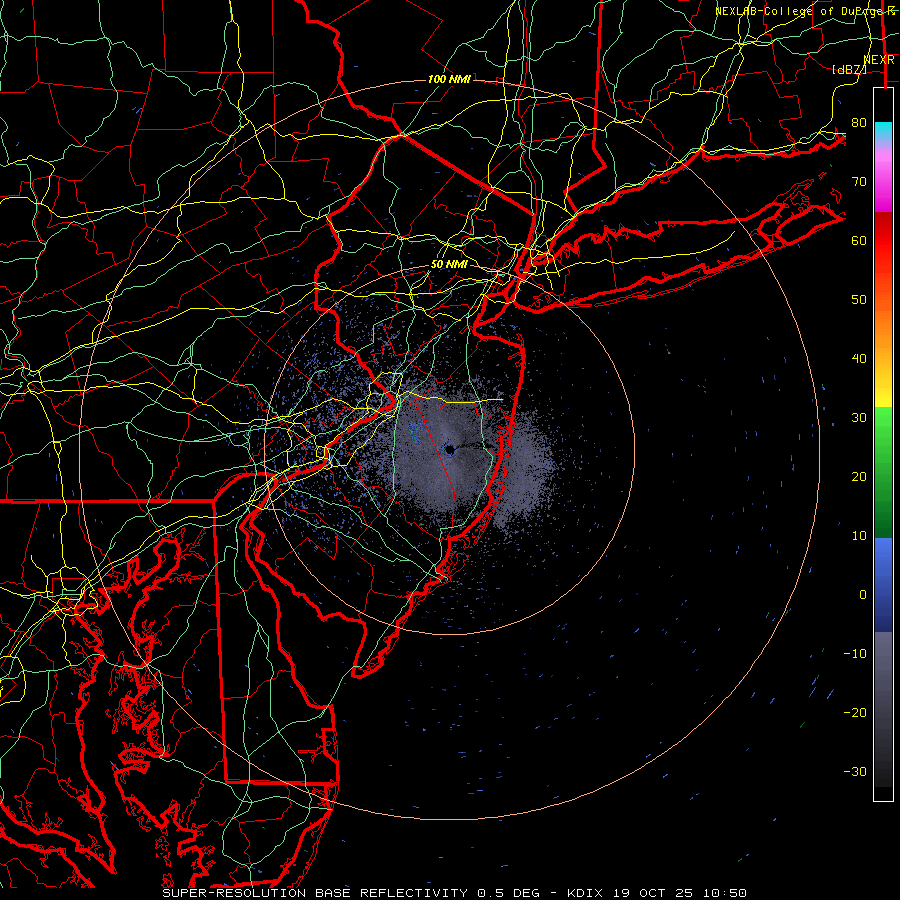The image size is (900, 900).
Task: Click the 100 NMI range ring label
Action: (449, 79)
